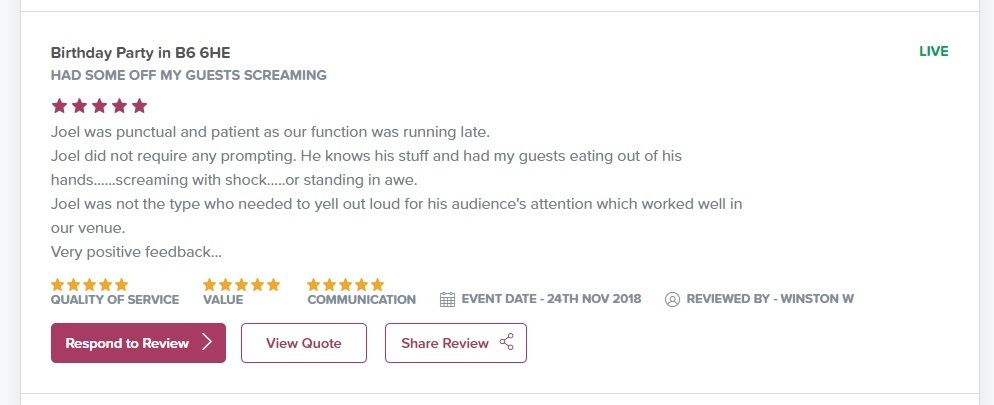Click the reviewer profile icon
Screen dimensions: 994x405
coord(672,299)
